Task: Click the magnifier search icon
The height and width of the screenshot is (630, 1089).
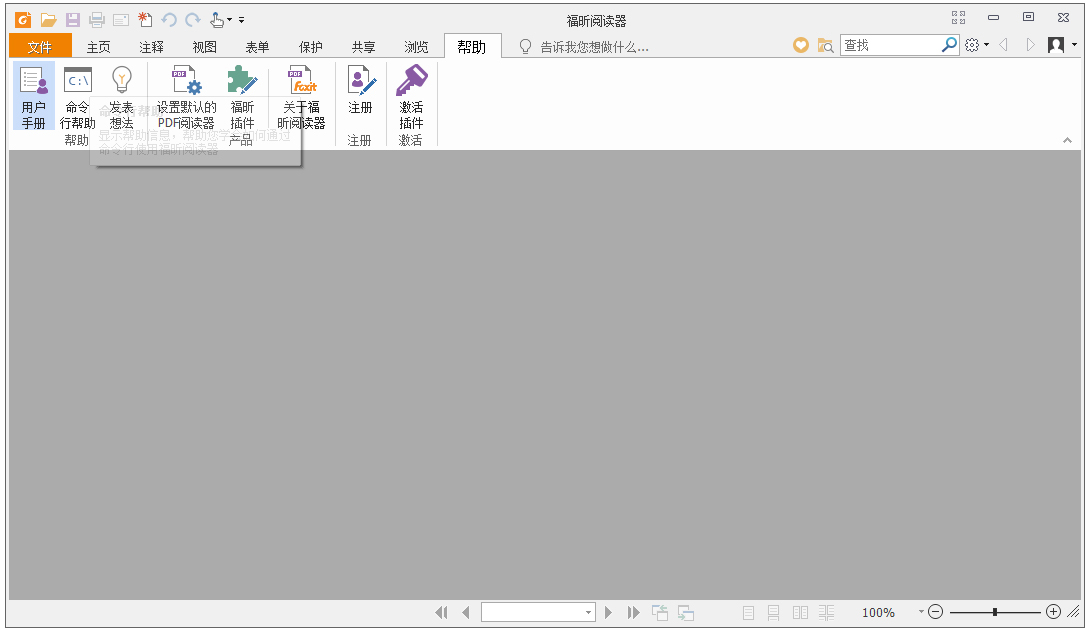Action: point(949,45)
